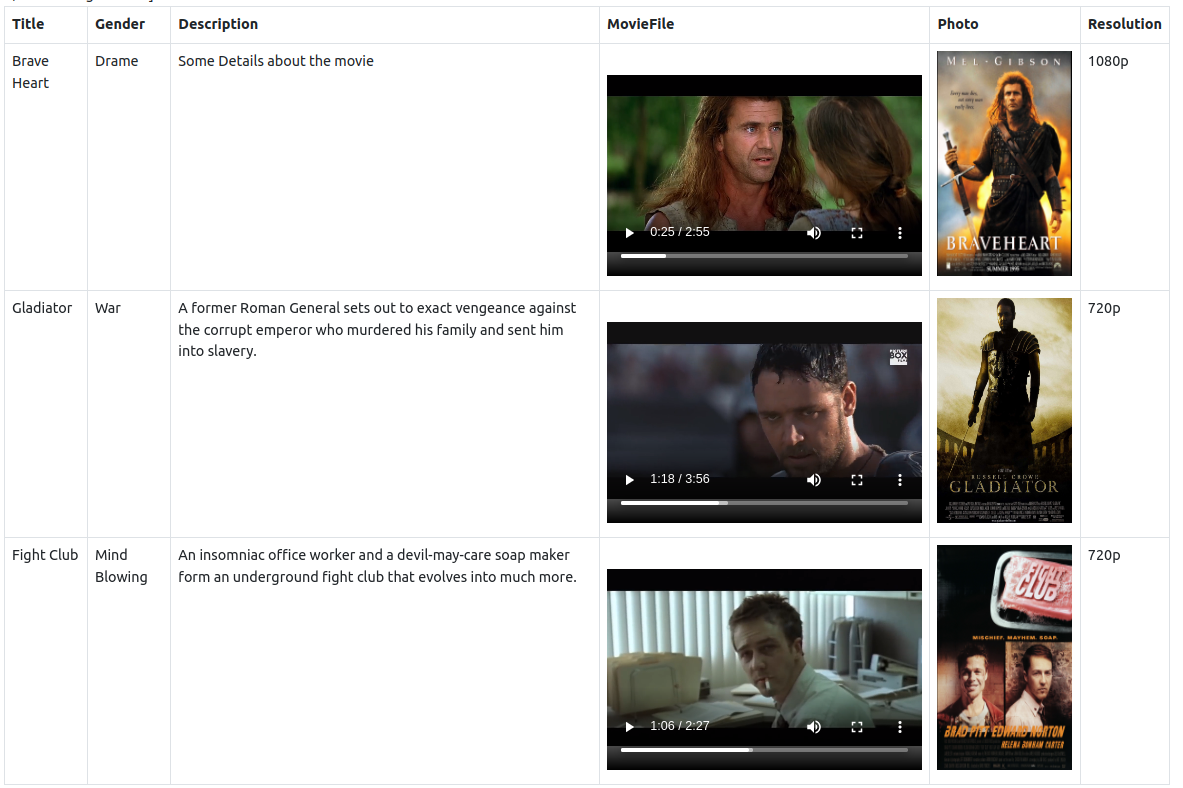The width and height of the screenshot is (1183, 788).
Task: Open fullscreen on Brave Heart video
Action: pos(856,232)
